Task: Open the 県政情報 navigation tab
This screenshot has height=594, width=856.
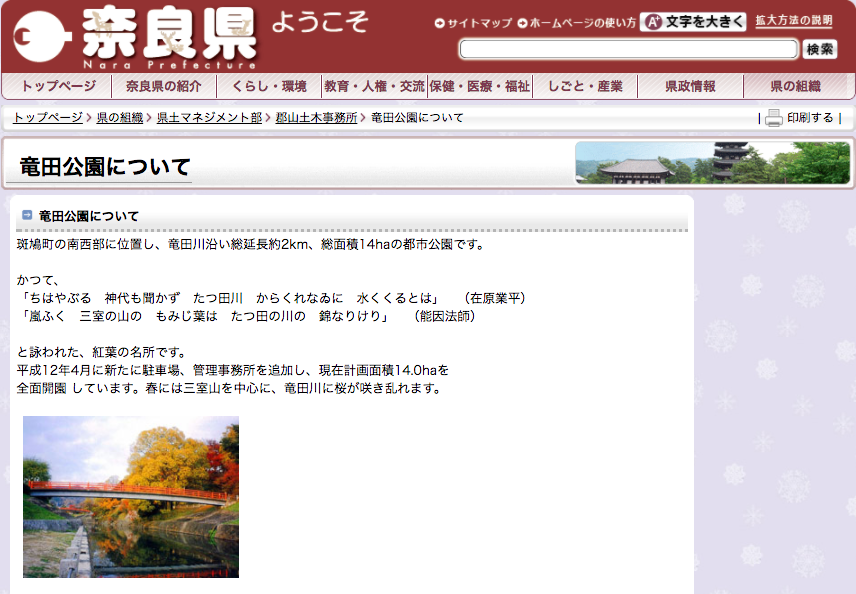Action: 691,86
